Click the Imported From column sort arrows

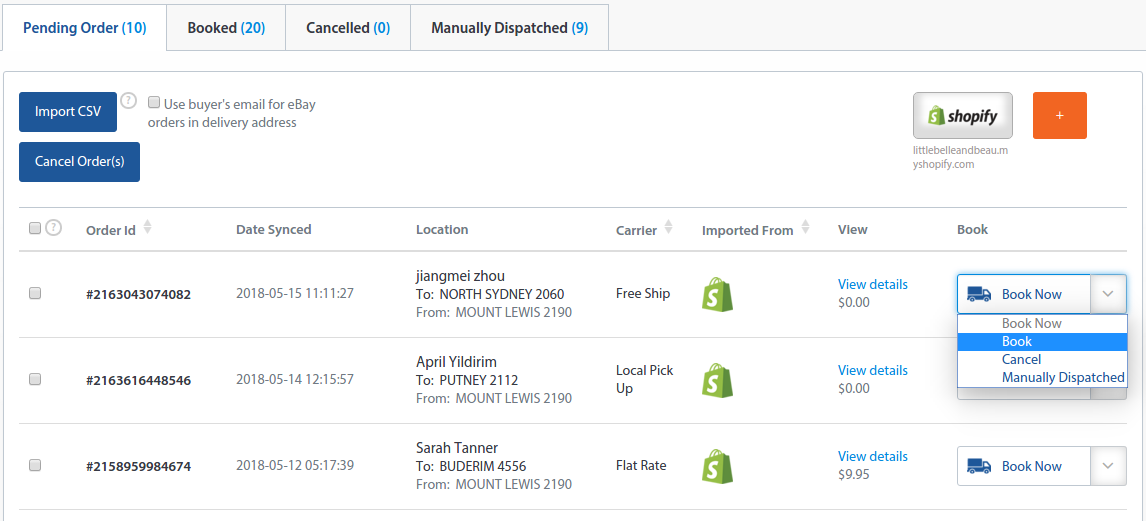click(805, 228)
